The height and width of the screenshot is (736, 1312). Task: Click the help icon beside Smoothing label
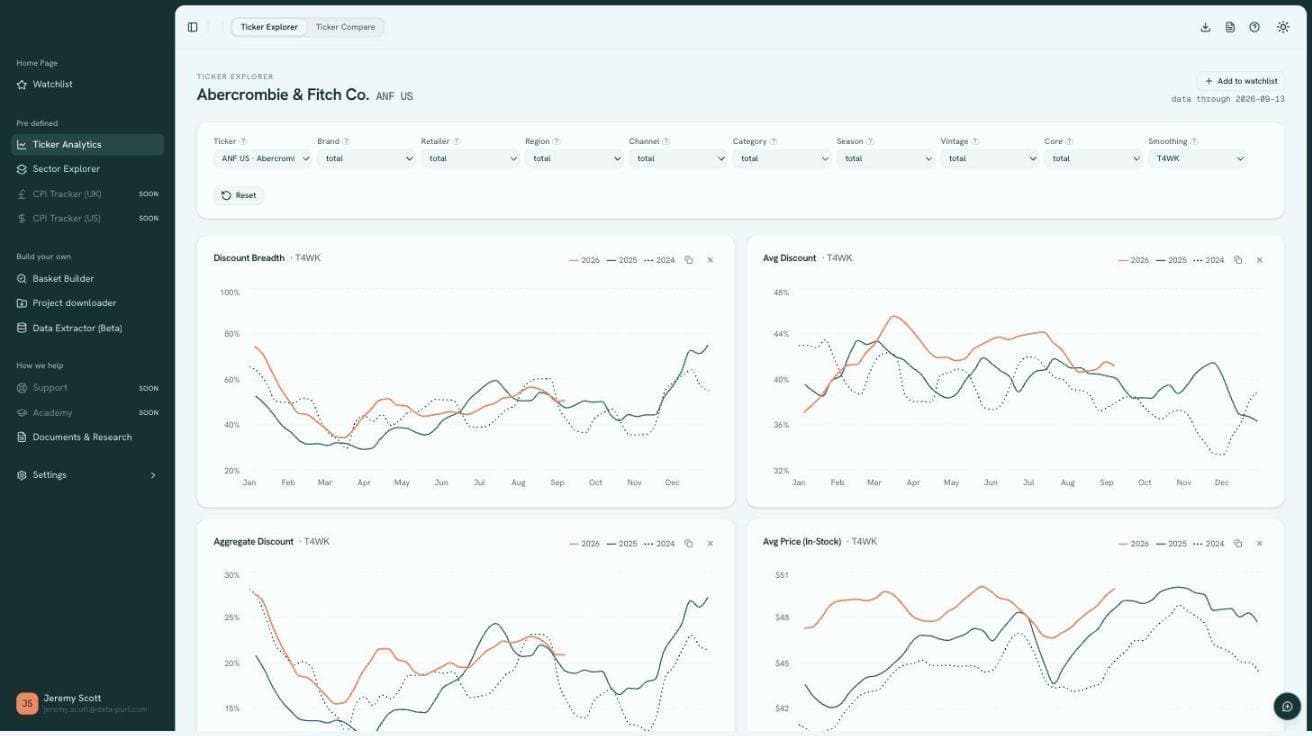coord(1194,142)
